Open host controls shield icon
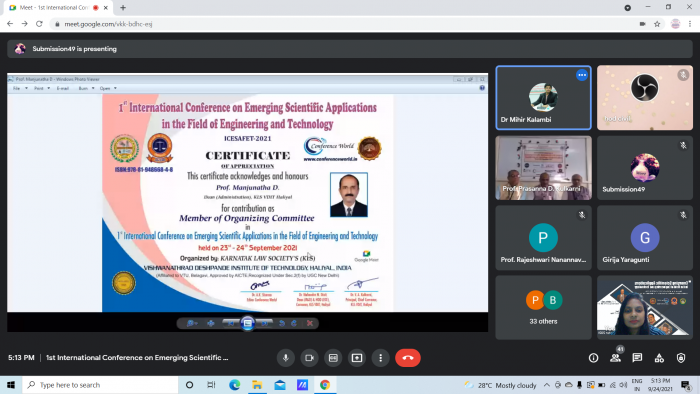Image resolution: width=700 pixels, height=394 pixels. tap(681, 358)
